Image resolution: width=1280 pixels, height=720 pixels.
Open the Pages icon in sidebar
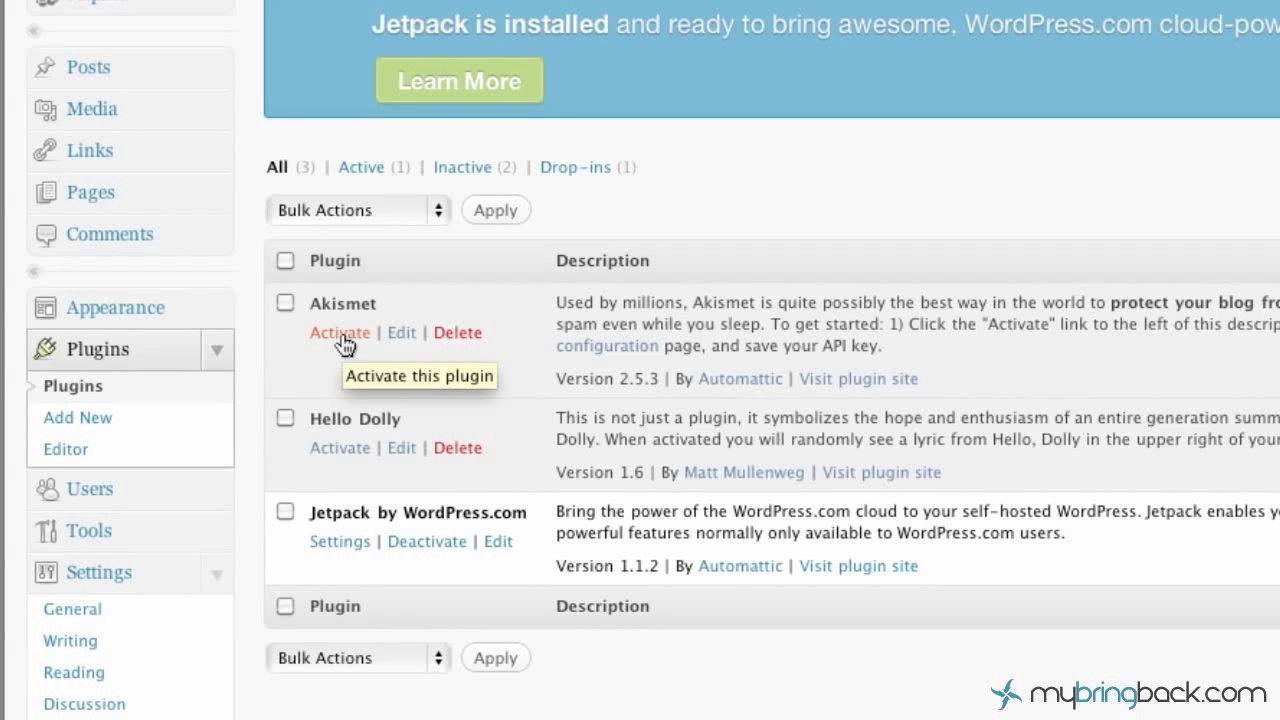45,192
